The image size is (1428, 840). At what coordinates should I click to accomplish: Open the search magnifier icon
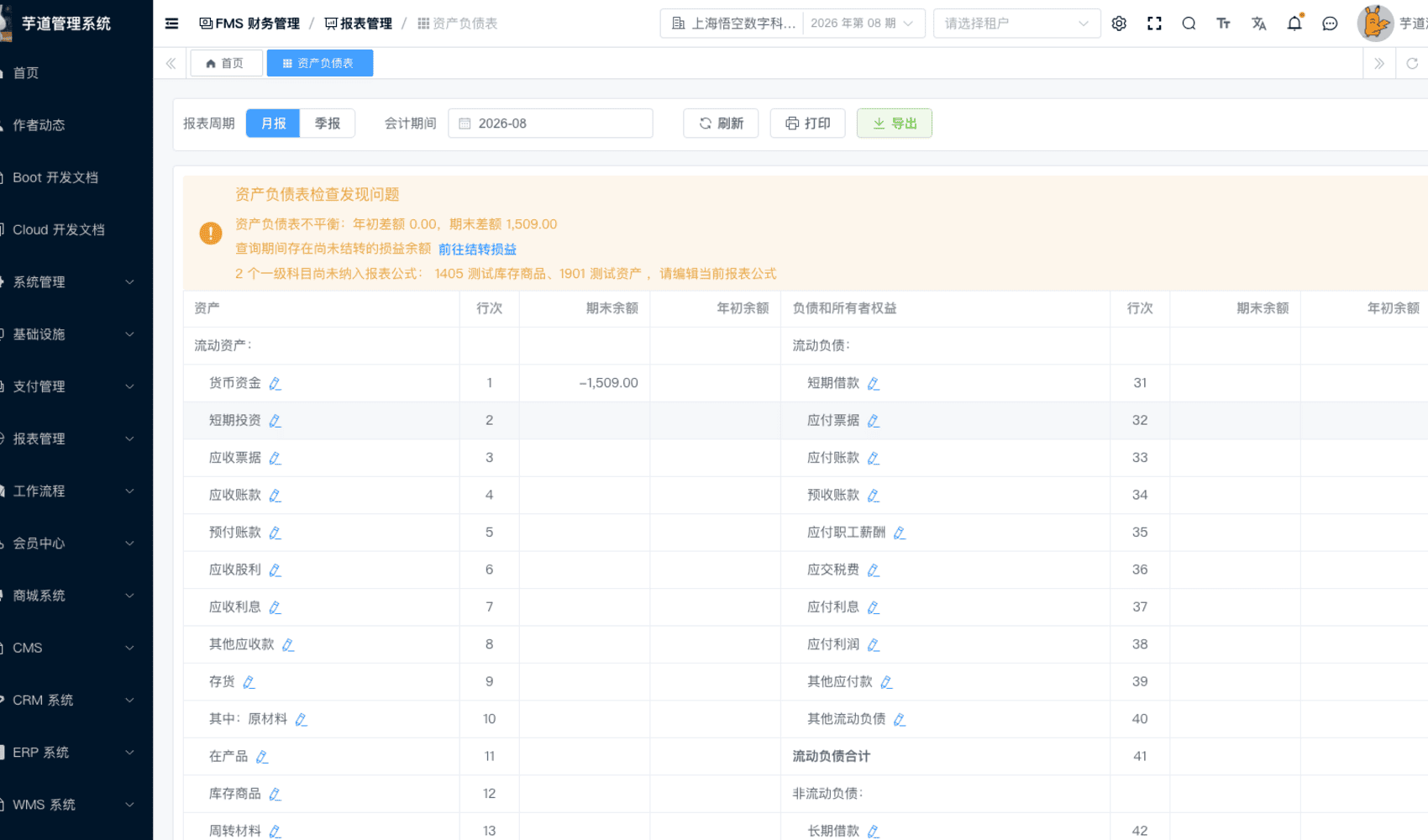[1189, 24]
